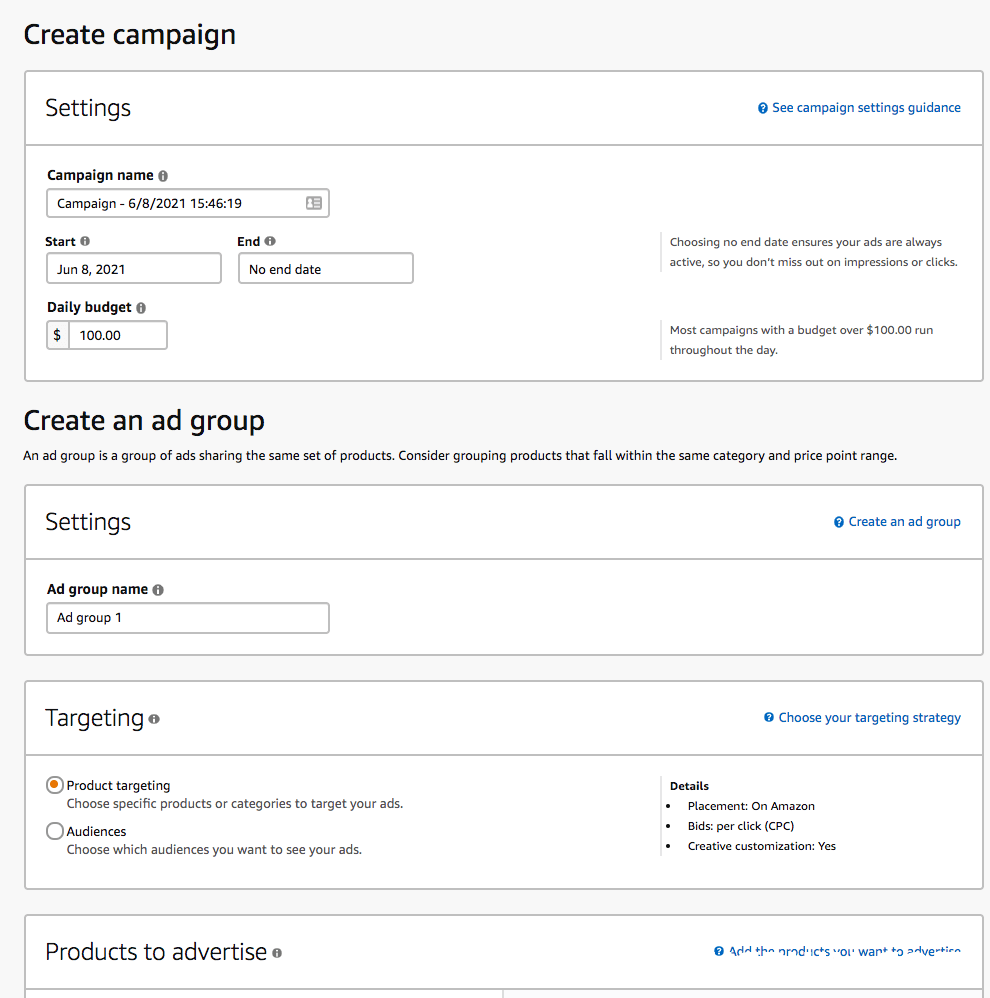Click the info icon next to Daily budget
The image size is (990, 998).
coord(141,308)
